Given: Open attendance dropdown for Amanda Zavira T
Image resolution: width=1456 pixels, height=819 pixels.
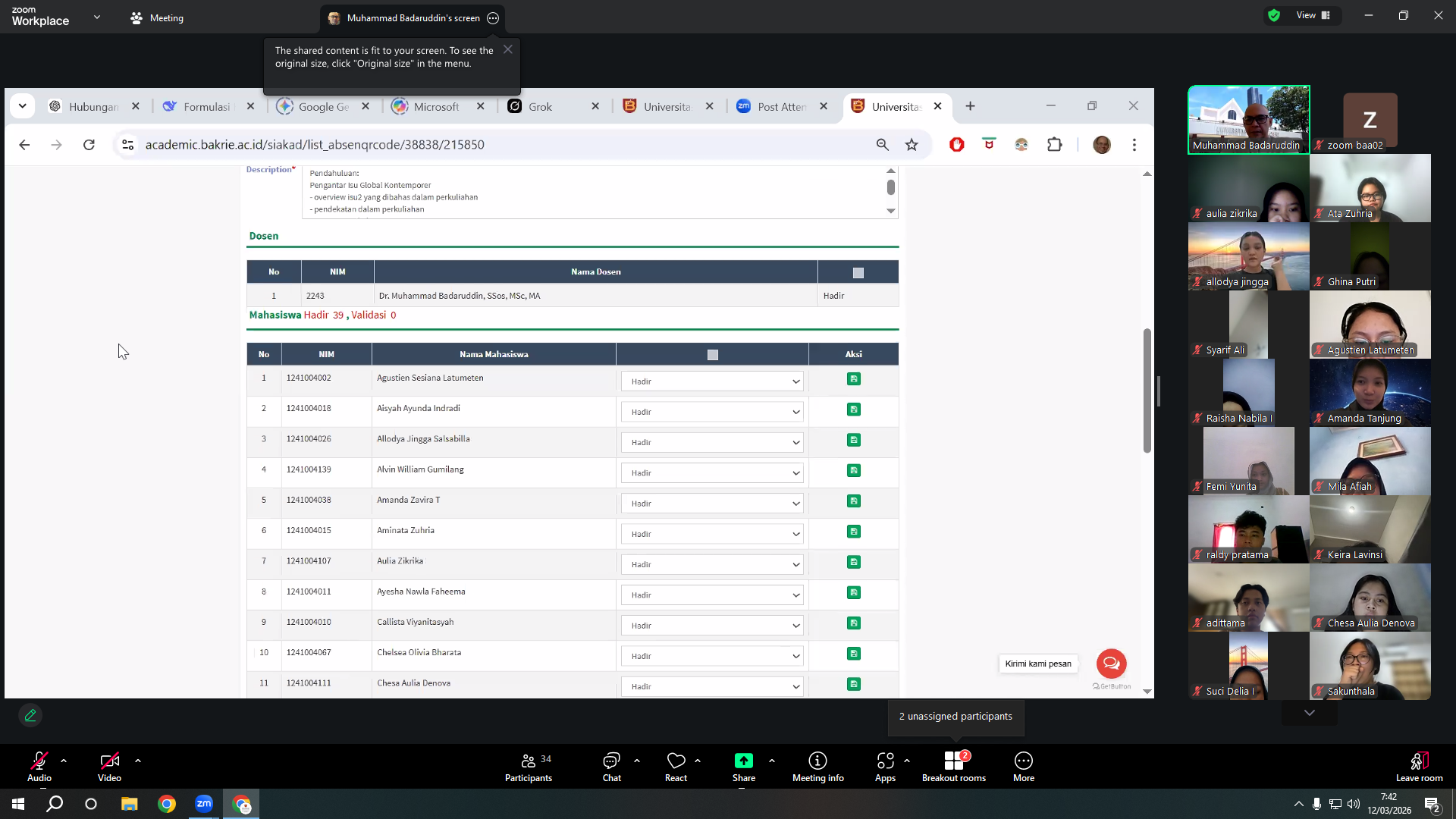Looking at the screenshot, I should (x=712, y=504).
